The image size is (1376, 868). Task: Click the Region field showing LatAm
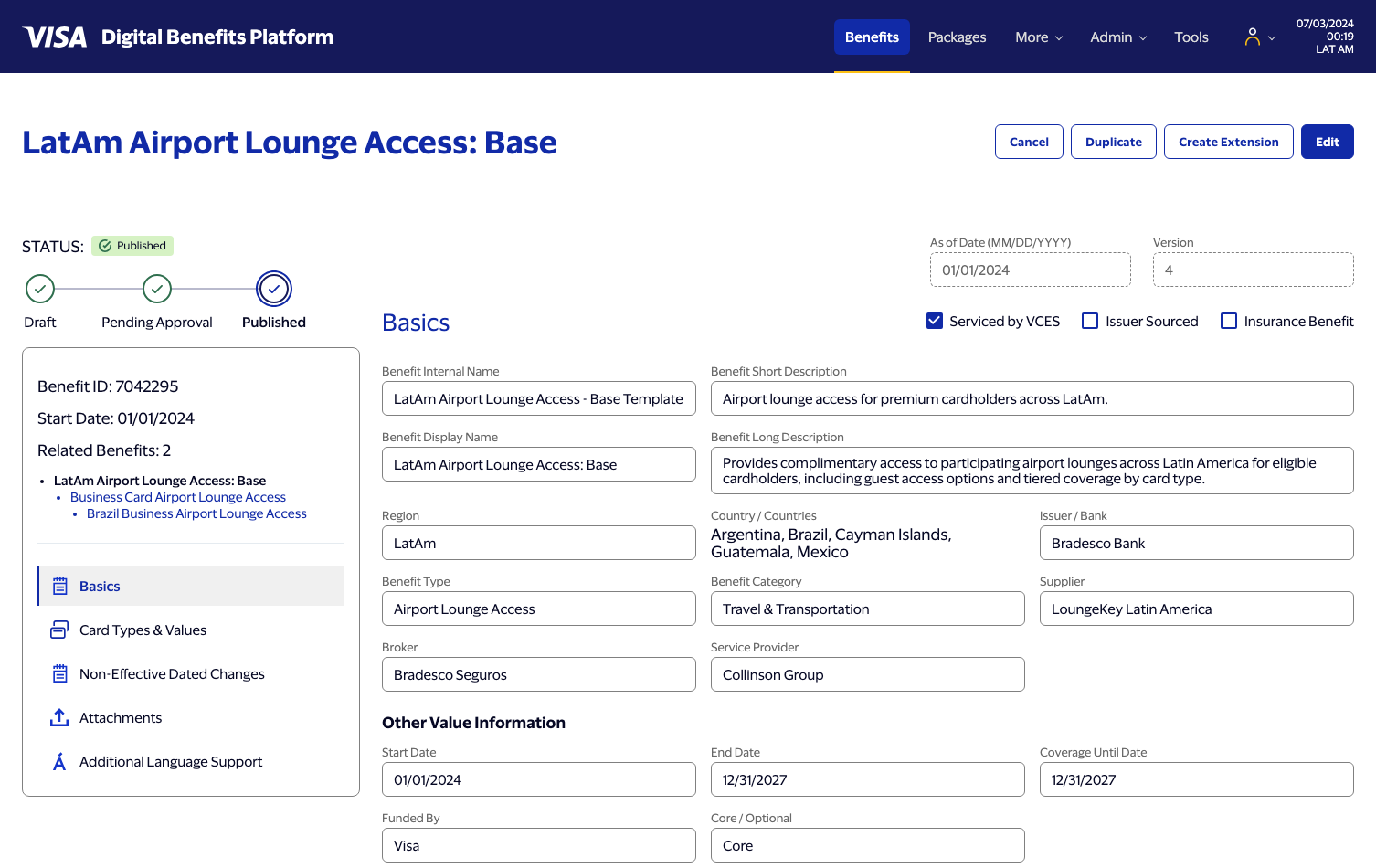[539, 543]
